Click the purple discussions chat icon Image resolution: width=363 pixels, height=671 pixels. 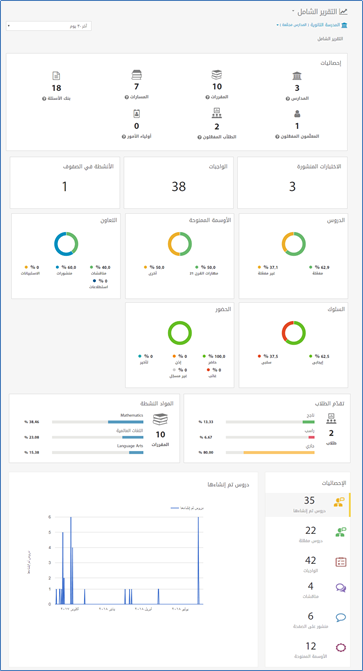341,588
